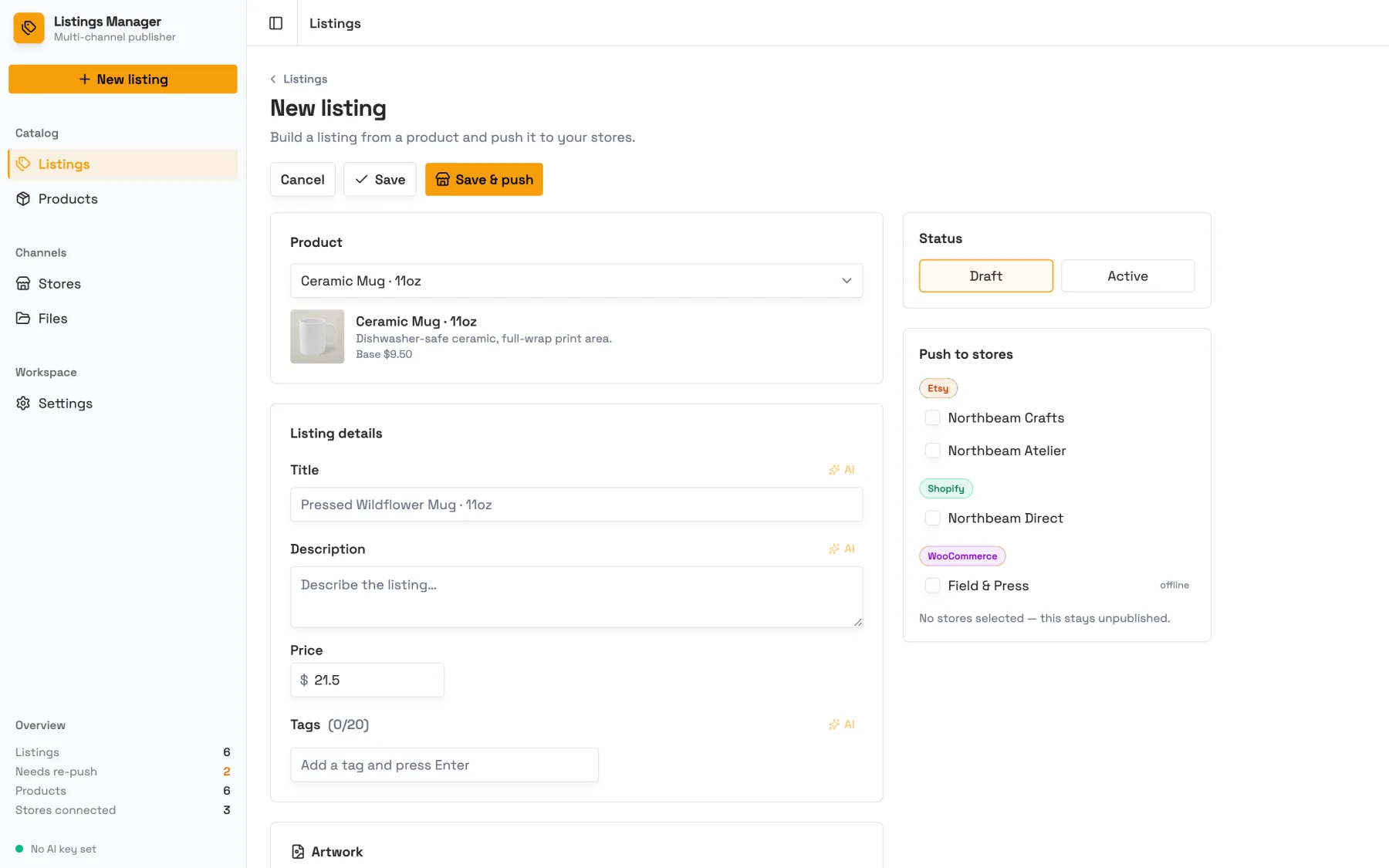Click the Shopify channel badge
This screenshot has height=868, width=1389.
pyautogui.click(x=945, y=488)
